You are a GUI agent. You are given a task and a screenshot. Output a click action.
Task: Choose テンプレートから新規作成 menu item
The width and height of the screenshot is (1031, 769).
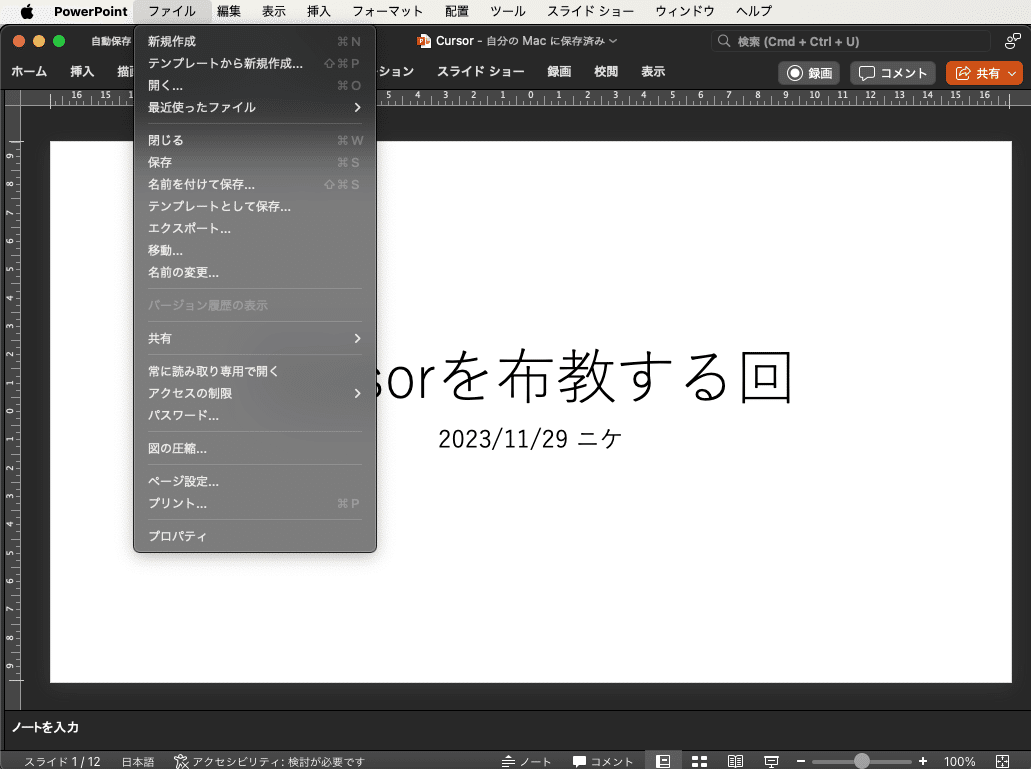pyautogui.click(x=254, y=63)
